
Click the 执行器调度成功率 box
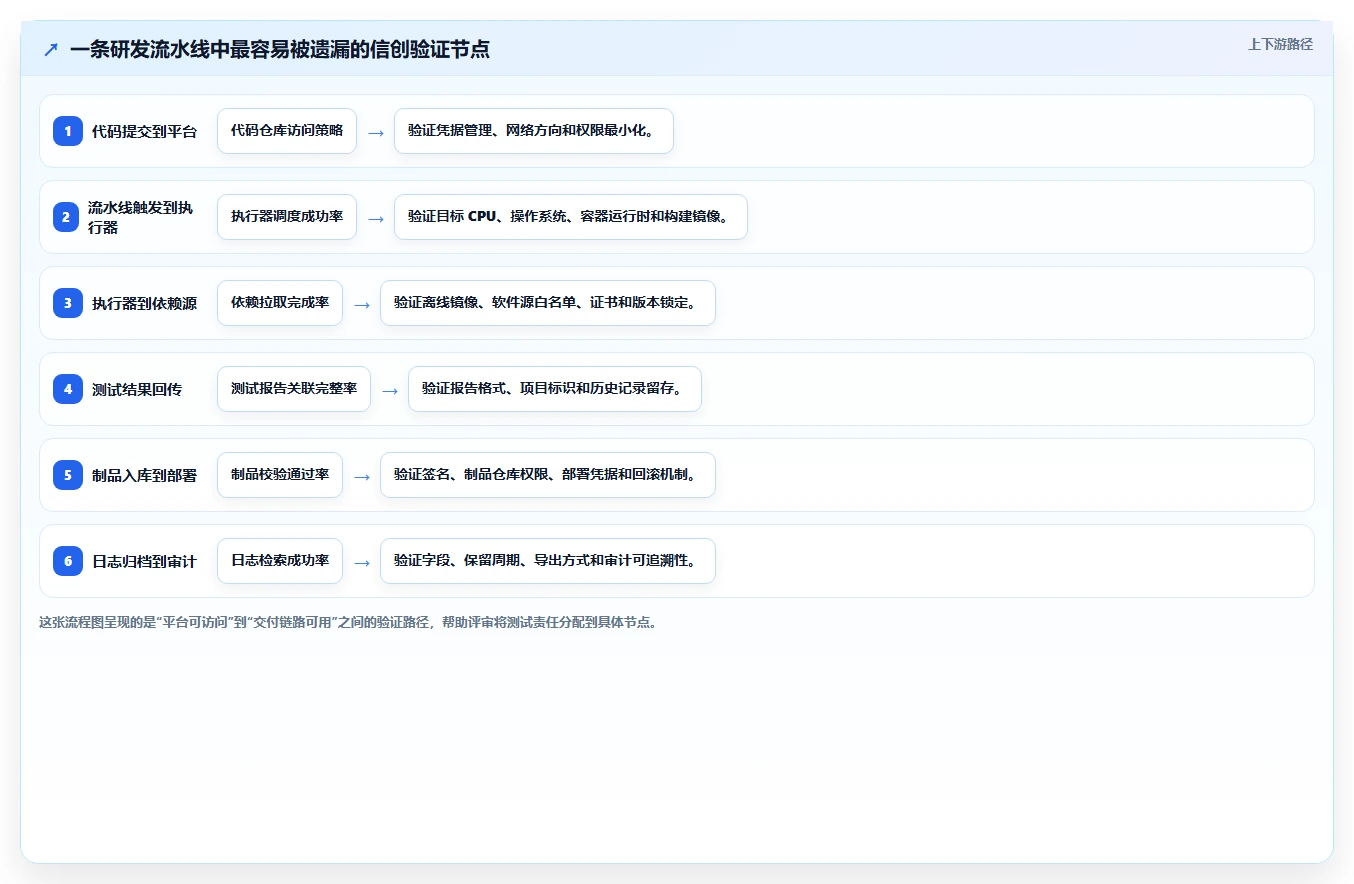[287, 217]
